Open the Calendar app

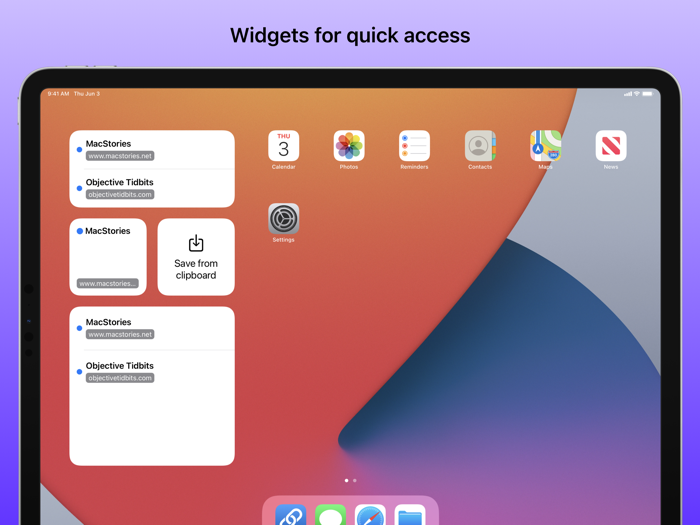click(x=283, y=146)
